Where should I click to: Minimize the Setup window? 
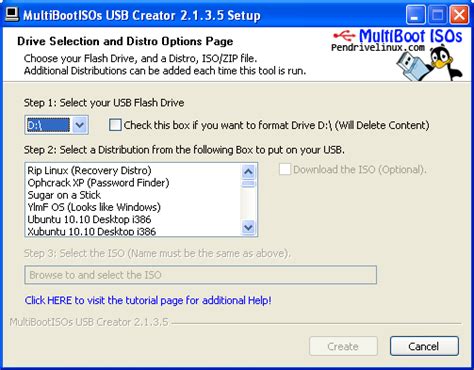pyautogui.click(x=416, y=15)
